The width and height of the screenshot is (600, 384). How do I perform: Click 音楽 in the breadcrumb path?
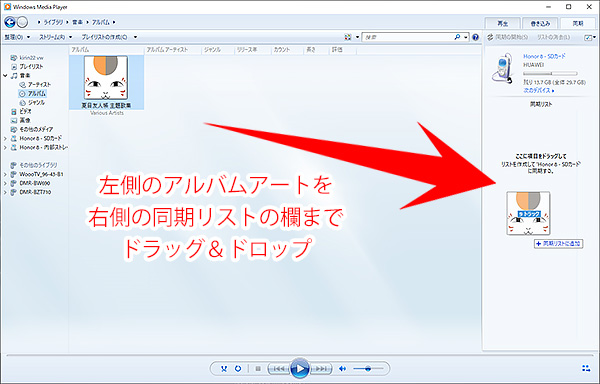tap(78, 22)
